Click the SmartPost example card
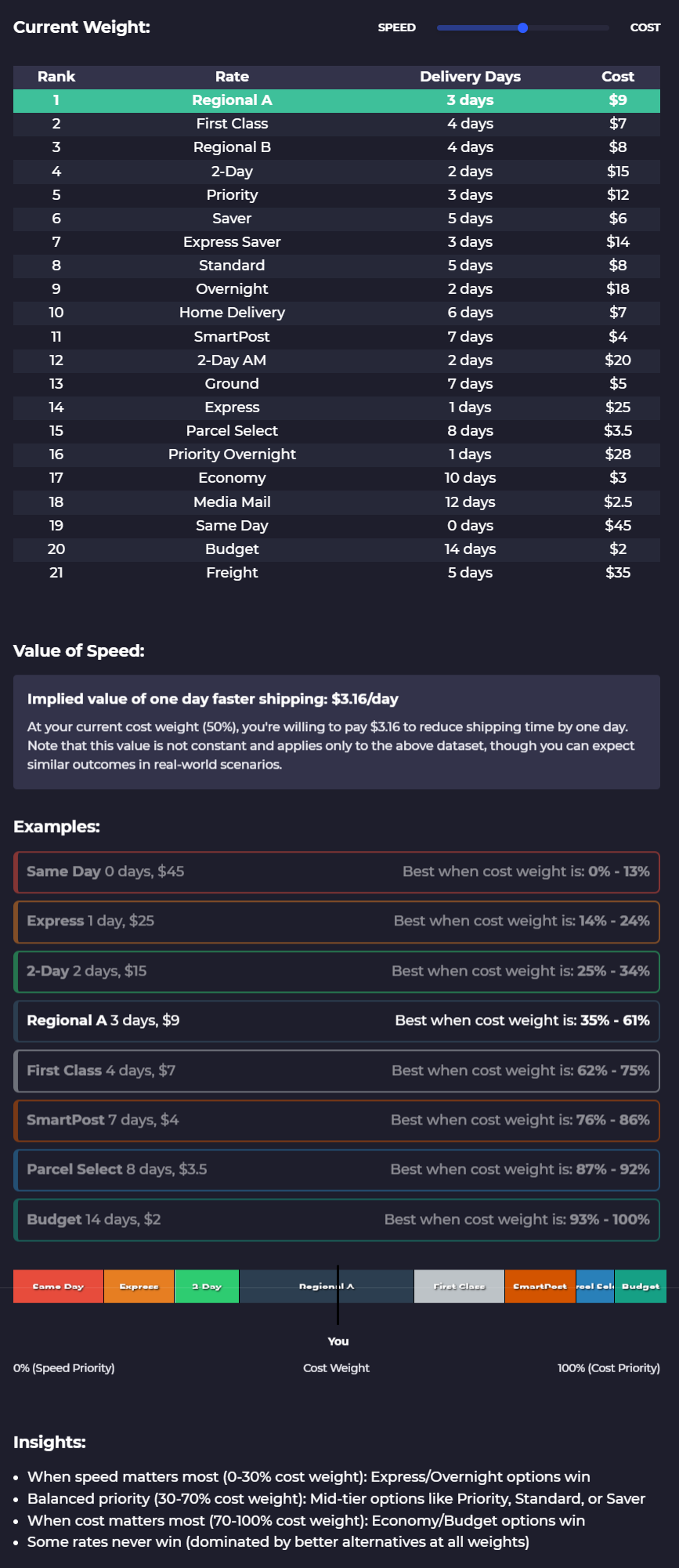Viewport: 679px width, 1568px height. pyautogui.click(x=336, y=1121)
